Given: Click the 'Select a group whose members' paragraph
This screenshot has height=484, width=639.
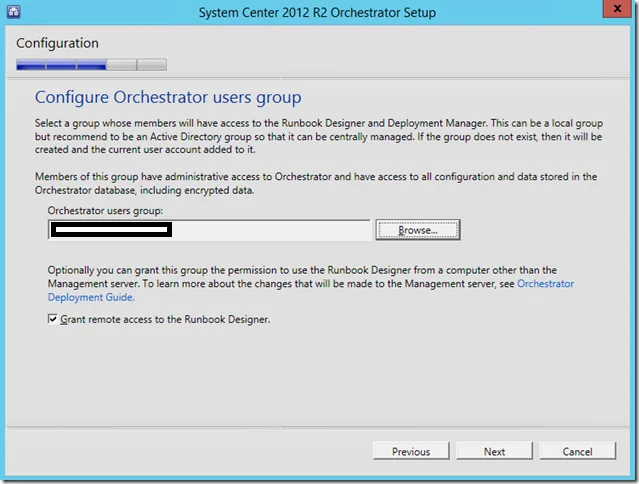Looking at the screenshot, I should (319, 136).
